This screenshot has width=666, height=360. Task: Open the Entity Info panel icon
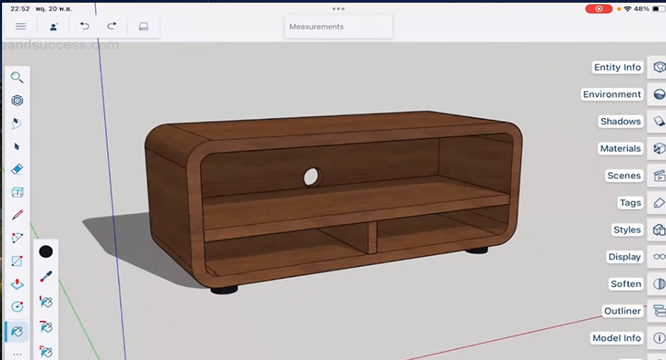coord(659,67)
